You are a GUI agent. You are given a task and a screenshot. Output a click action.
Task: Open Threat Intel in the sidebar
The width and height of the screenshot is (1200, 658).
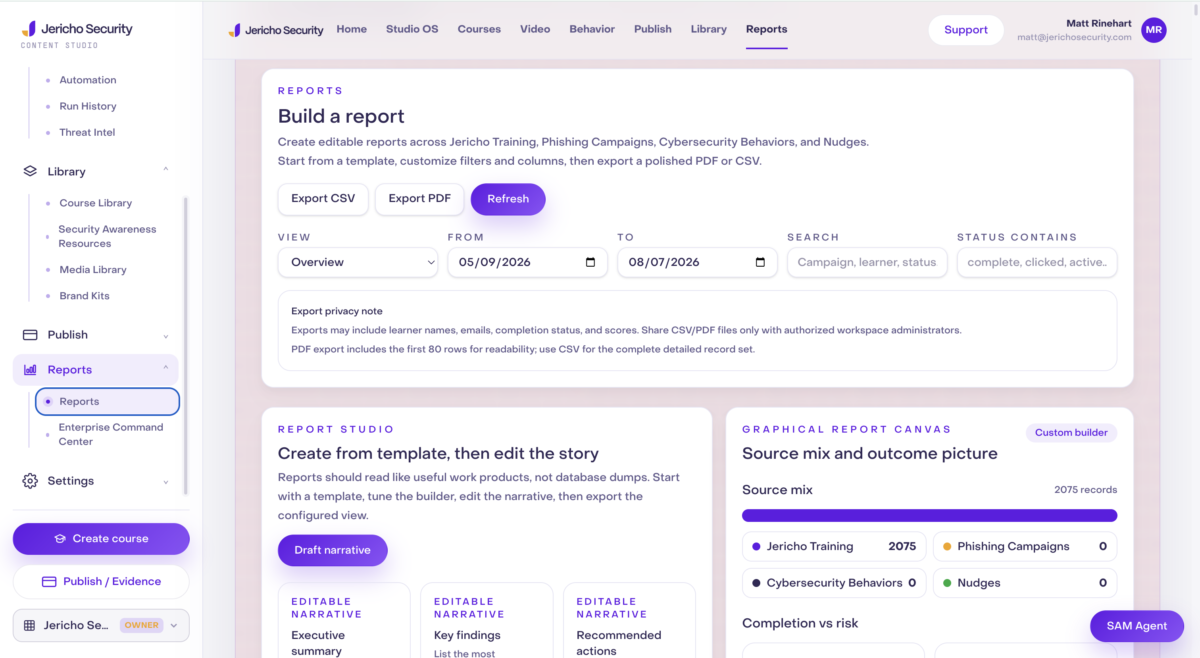pos(87,132)
